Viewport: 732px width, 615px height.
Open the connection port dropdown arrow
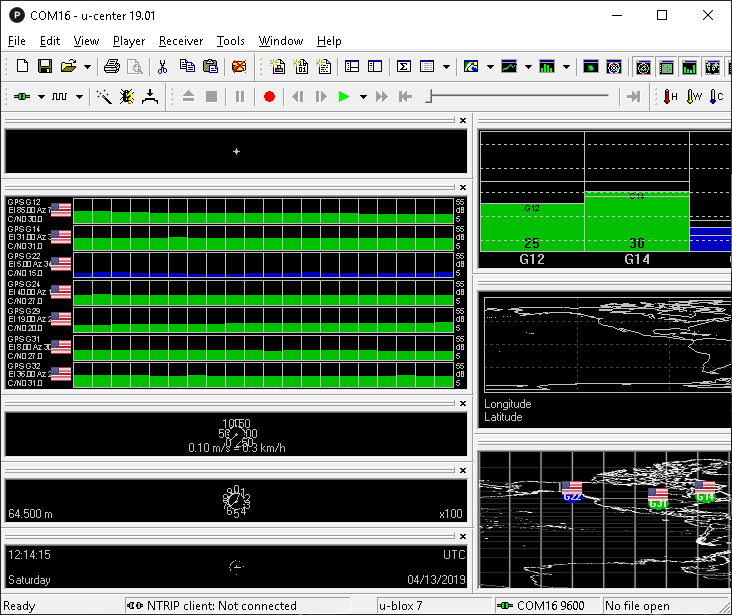[x=41, y=97]
